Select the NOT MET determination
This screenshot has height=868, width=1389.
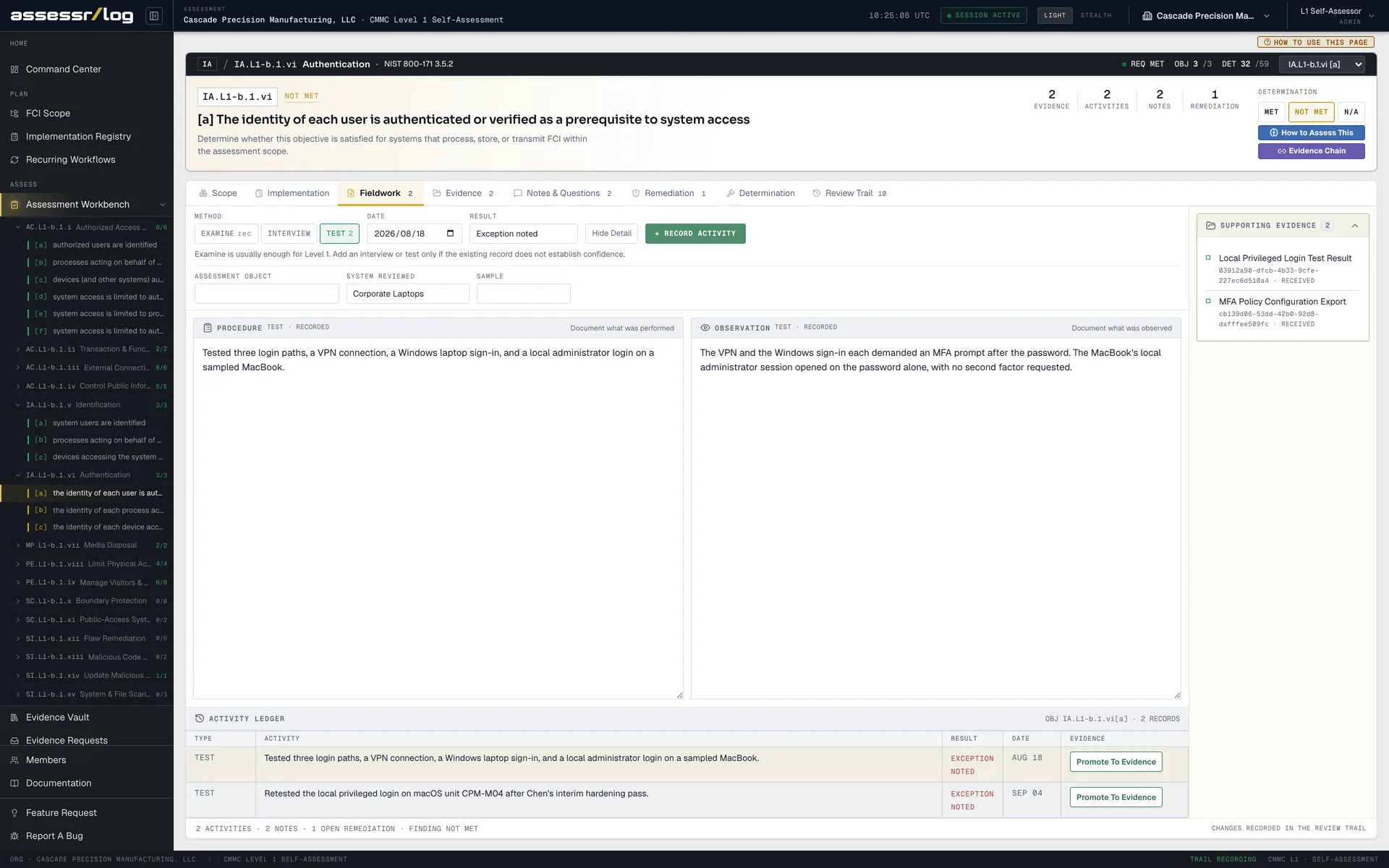[x=1311, y=112]
